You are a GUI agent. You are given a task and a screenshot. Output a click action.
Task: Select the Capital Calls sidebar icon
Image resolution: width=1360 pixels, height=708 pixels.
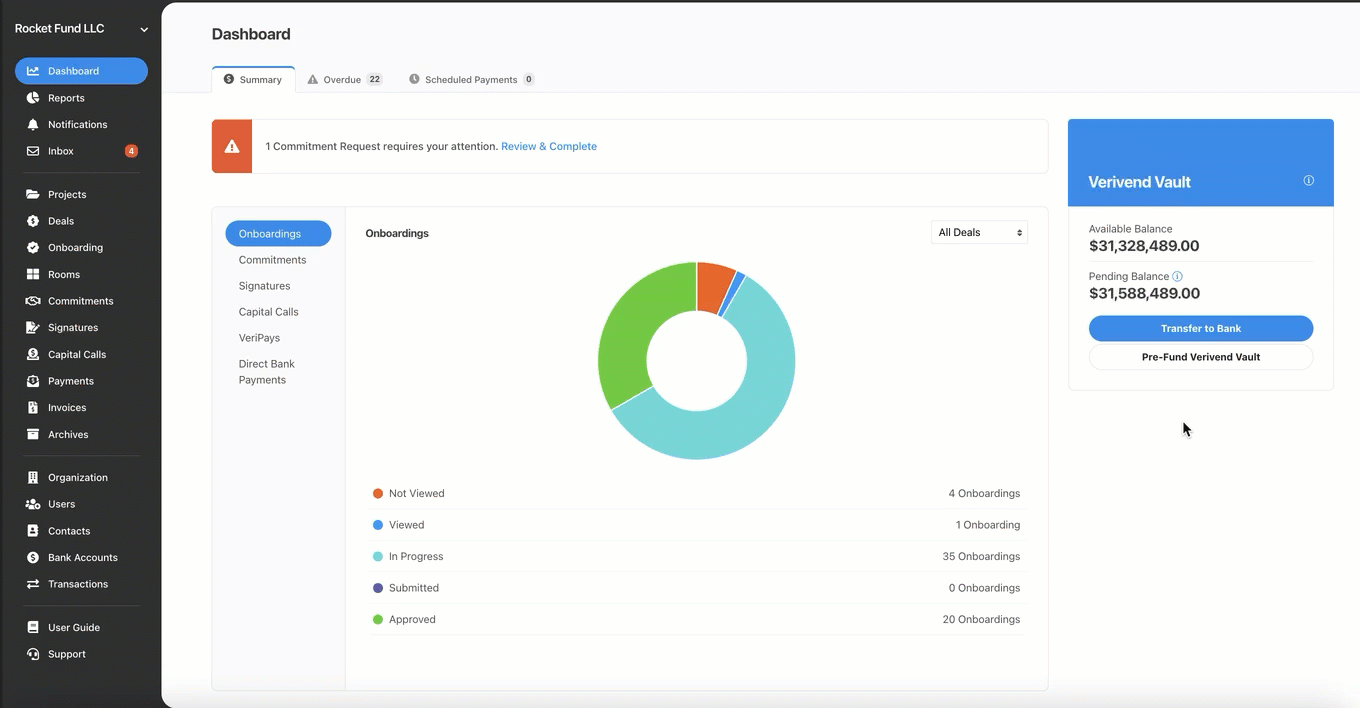[33, 354]
